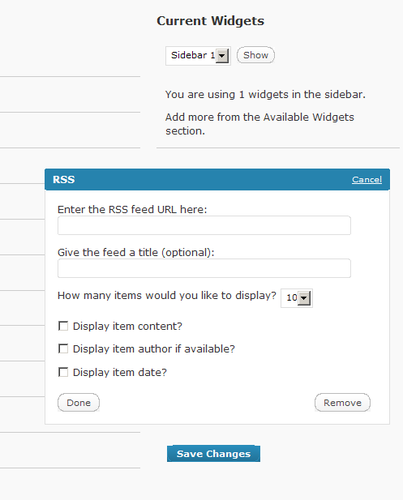This screenshot has width=403, height=500.
Task: Click the Current Widgets heading
Action: click(x=210, y=21)
